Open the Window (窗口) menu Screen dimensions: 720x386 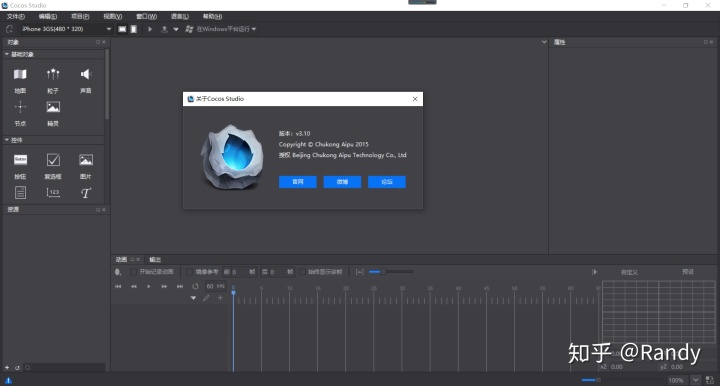pyautogui.click(x=146, y=16)
